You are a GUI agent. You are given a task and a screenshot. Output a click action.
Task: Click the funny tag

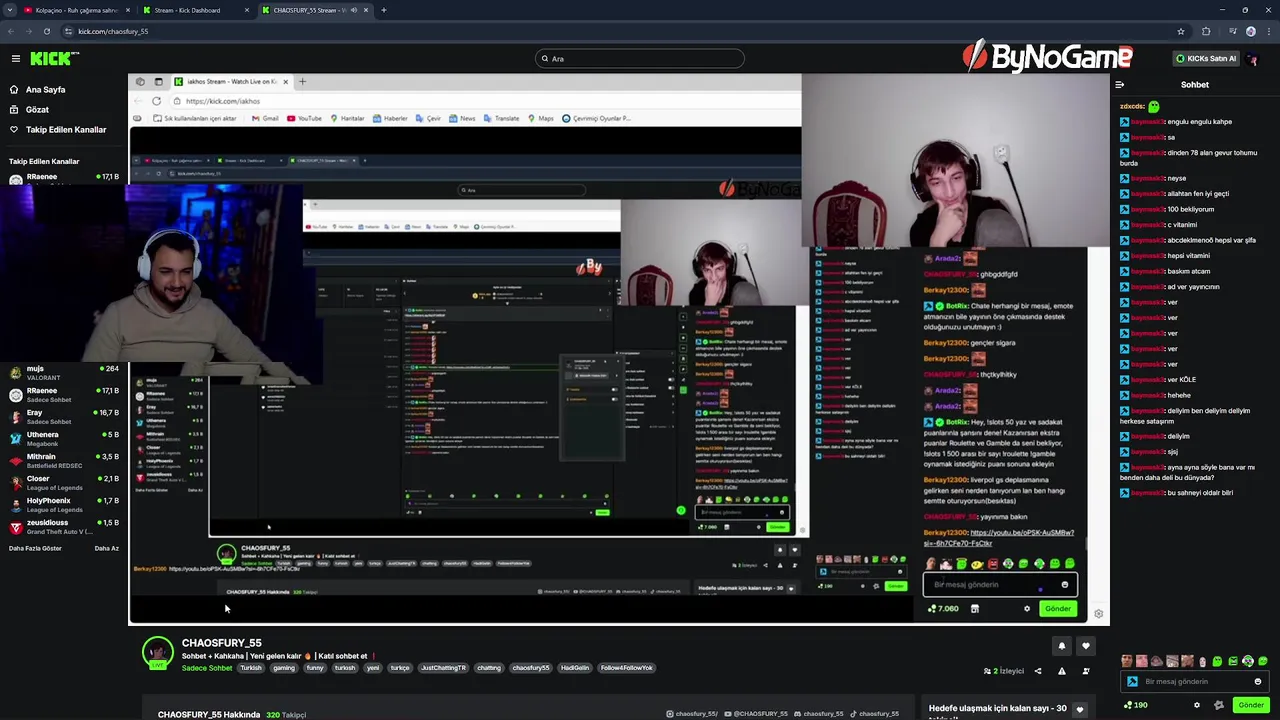coord(315,668)
